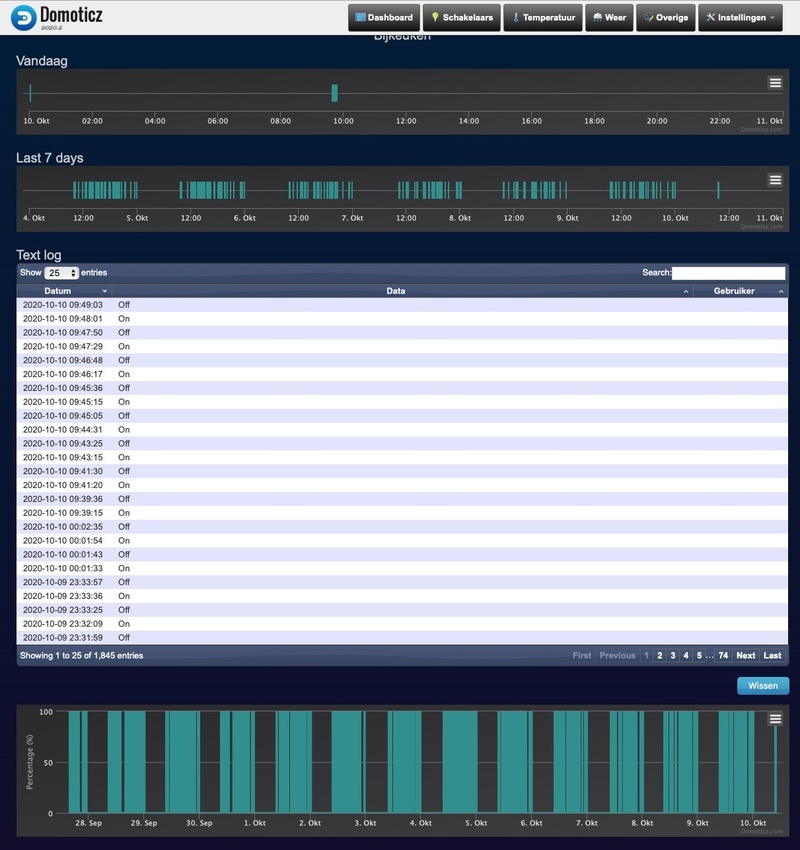This screenshot has width=800, height=850.
Task: Switch to the Weer tab
Action: tap(609, 17)
